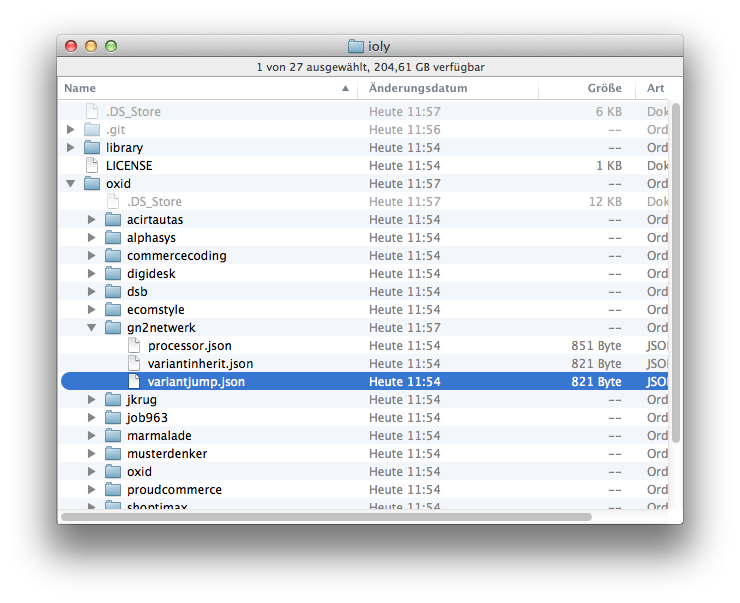740x603 pixels.
Task: Click the gn2netwerk folder icon
Action: pyautogui.click(x=113, y=327)
